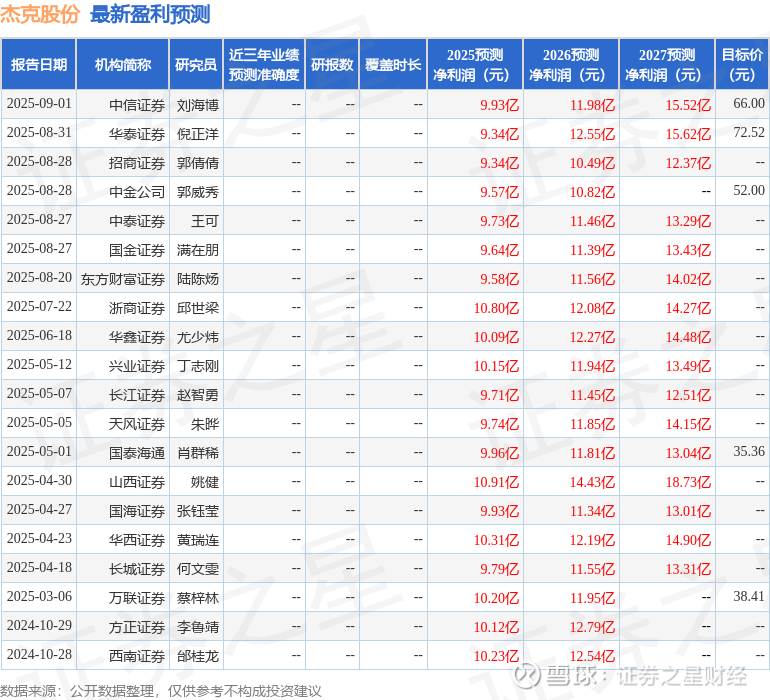
Task: Click target price 72.52
Action: coord(748,133)
